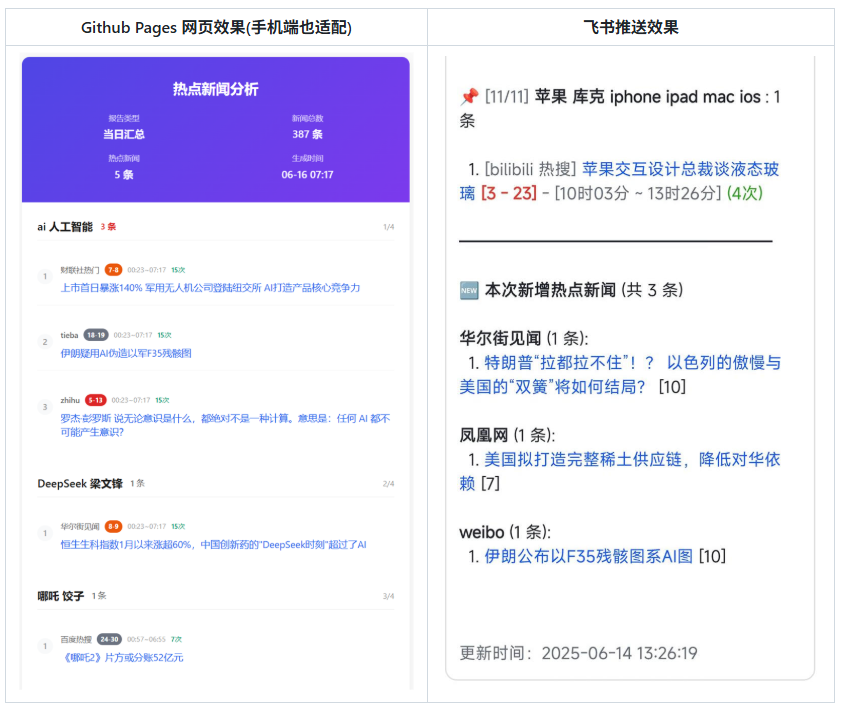Open the 伊朗公布以F35残骸图系AI图 weibo link
The image size is (842, 708).
pyautogui.click(x=588, y=556)
